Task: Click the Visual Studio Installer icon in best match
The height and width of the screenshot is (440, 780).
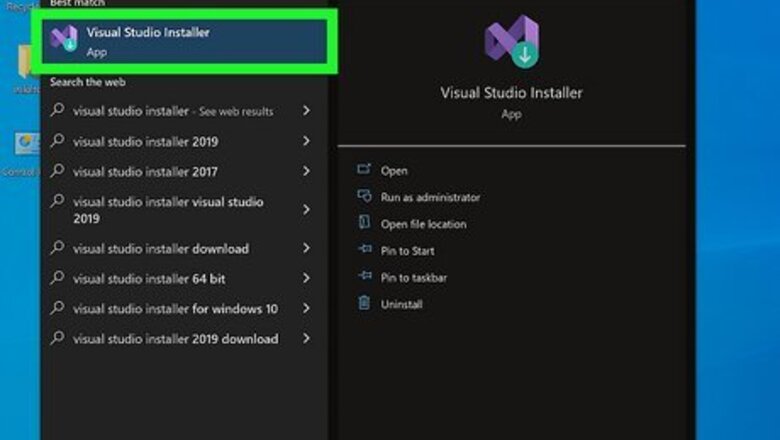Action: click(64, 38)
